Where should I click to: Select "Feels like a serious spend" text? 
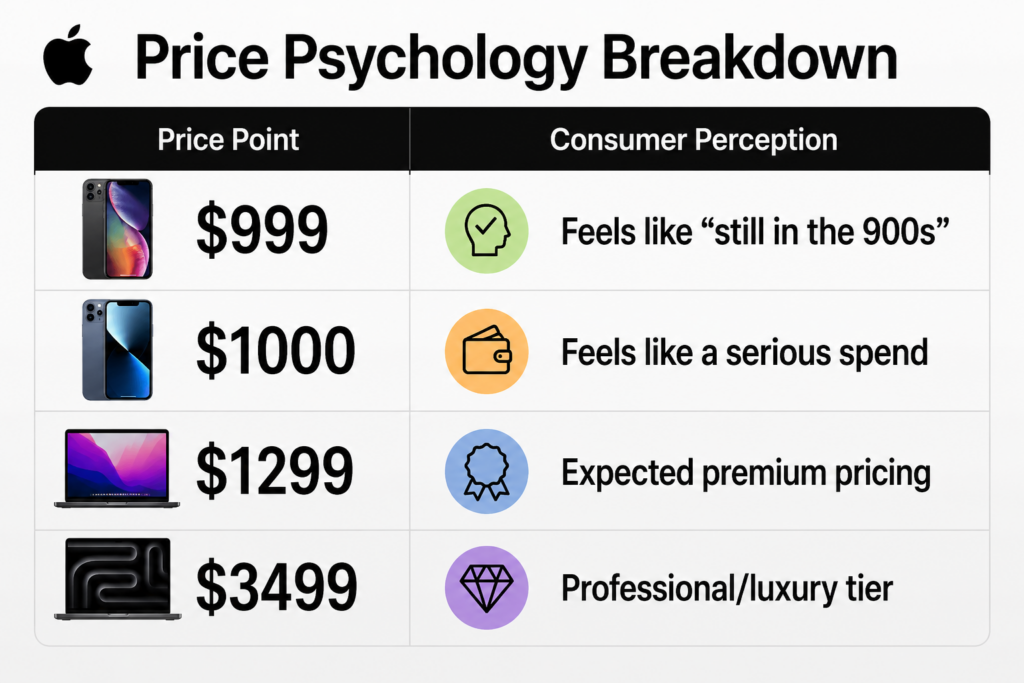coord(744,353)
